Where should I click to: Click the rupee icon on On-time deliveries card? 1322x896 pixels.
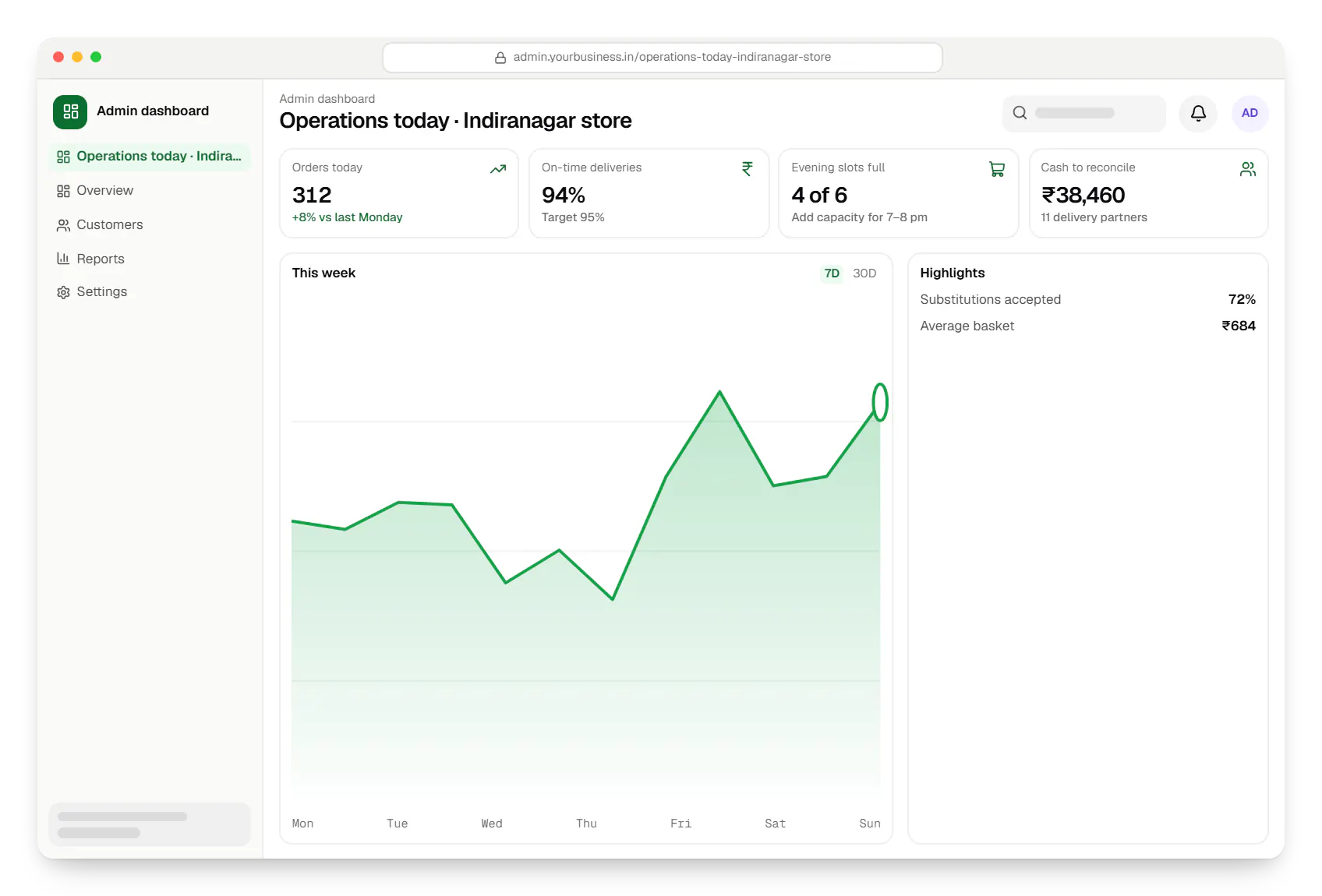point(748,169)
